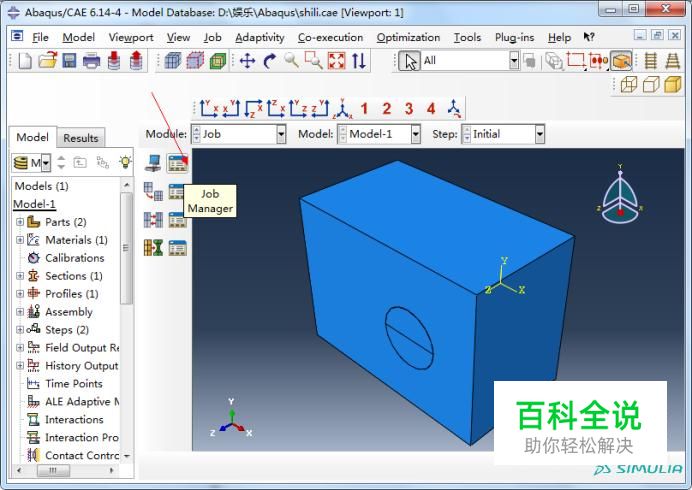Toggle shaded render style

[x=673, y=84]
